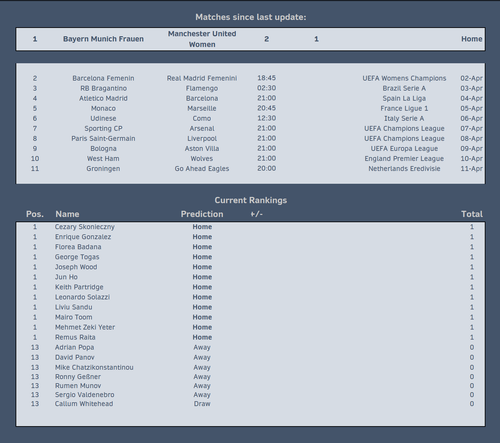Click 'Como' away team
This screenshot has width=500, height=443.
pos(202,118)
